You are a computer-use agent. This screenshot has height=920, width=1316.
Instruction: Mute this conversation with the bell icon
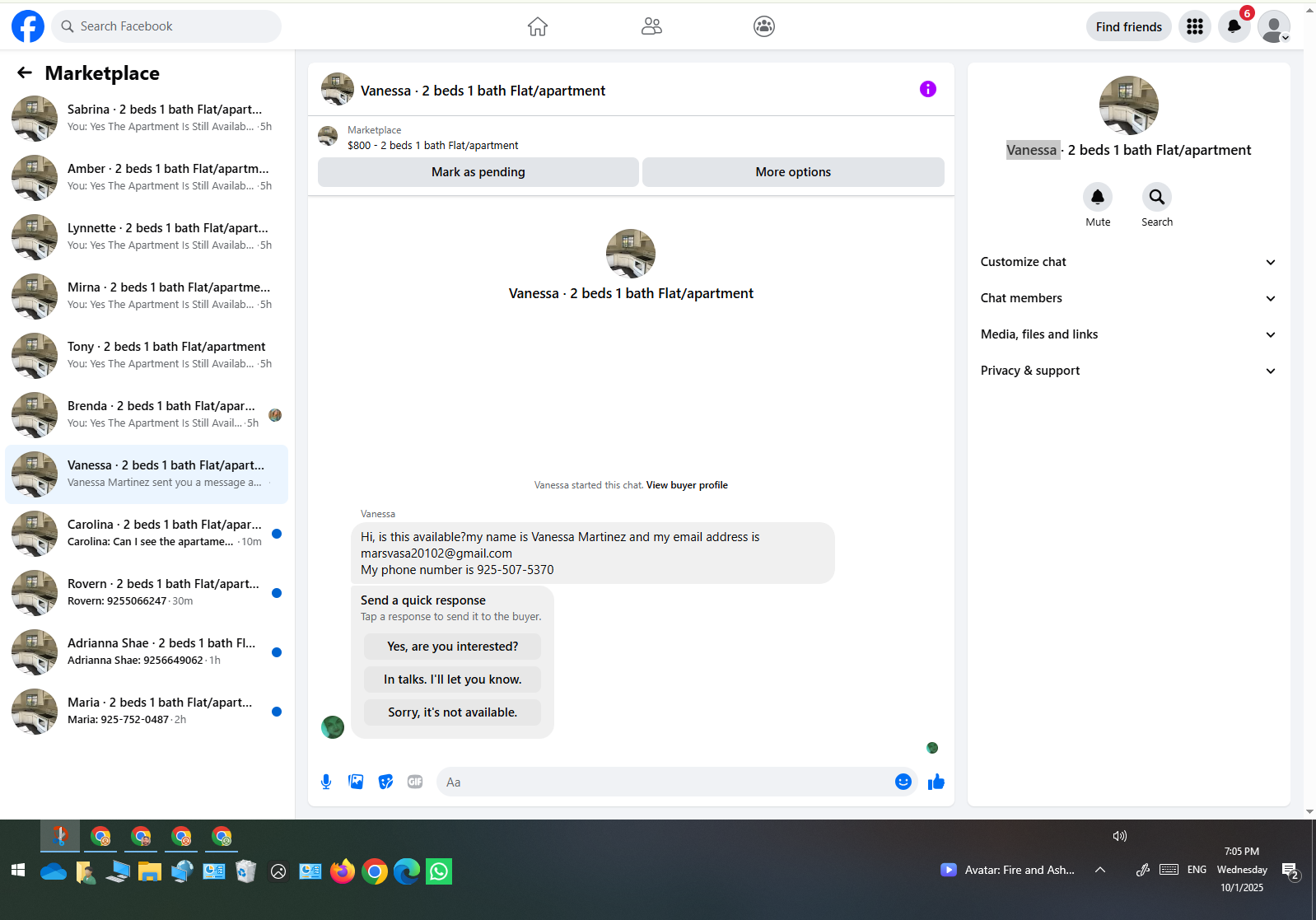(1098, 197)
